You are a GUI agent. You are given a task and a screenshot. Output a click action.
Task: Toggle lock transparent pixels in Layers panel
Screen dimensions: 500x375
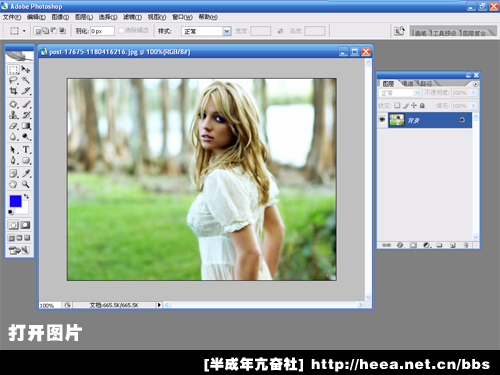coord(397,106)
